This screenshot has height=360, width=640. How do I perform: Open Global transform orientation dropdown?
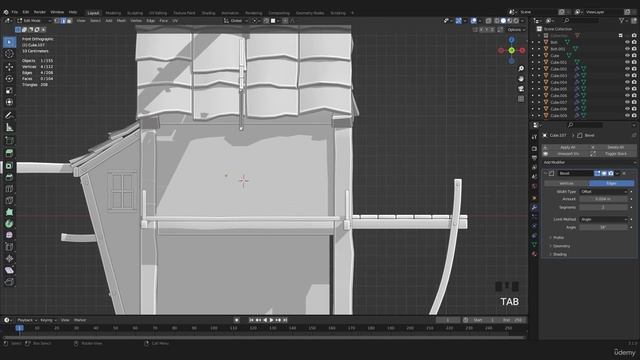coord(236,20)
